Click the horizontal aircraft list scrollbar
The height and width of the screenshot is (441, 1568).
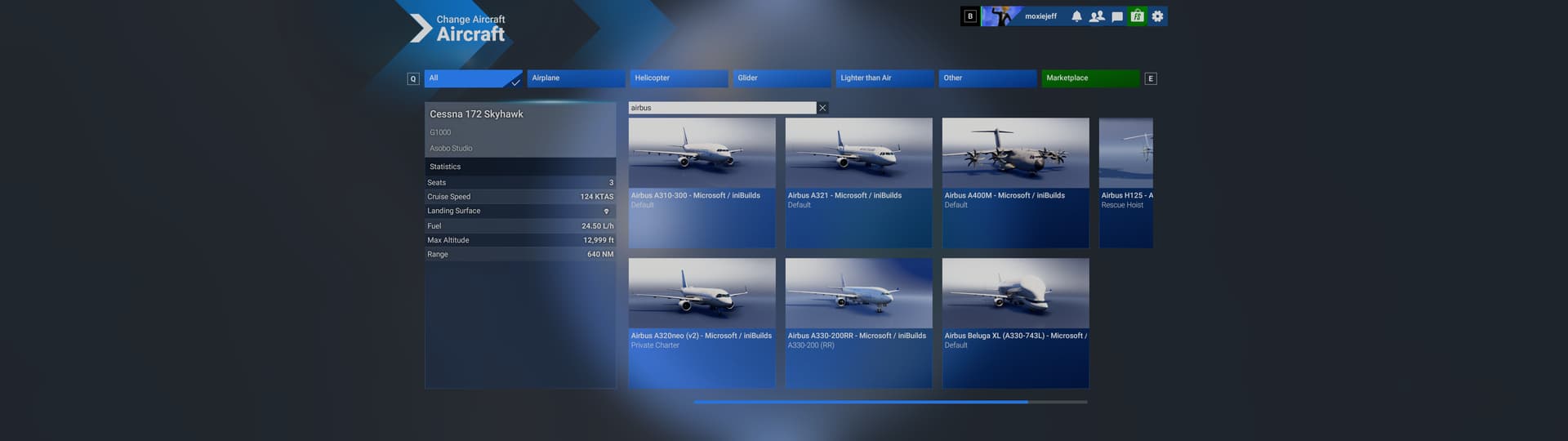(890, 402)
